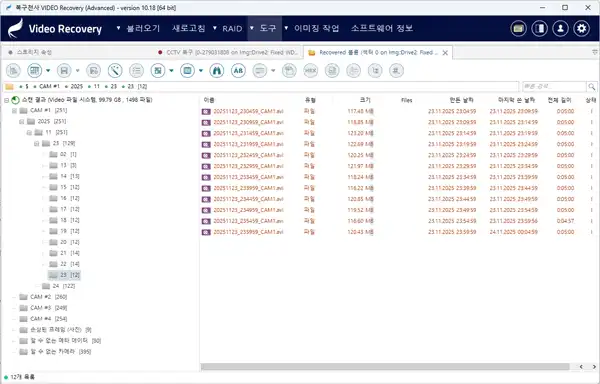Collapse the scan result root node
Image resolution: width=600 pixels, height=384 pixels.
pyautogui.click(x=7, y=100)
